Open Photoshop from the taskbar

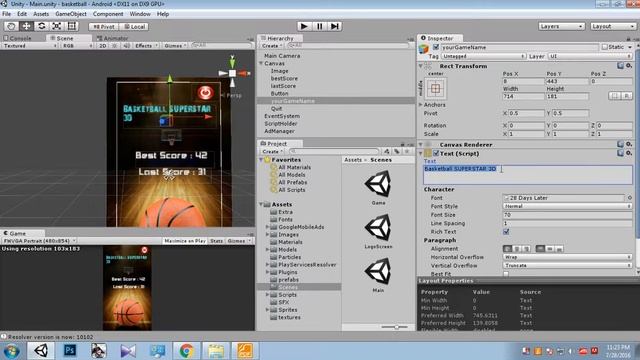tap(70, 350)
